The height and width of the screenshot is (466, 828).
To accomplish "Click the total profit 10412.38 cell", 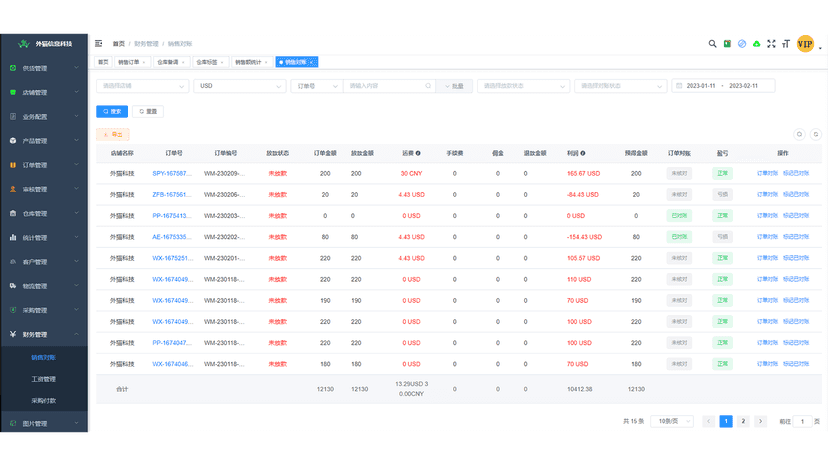I will coord(579,389).
